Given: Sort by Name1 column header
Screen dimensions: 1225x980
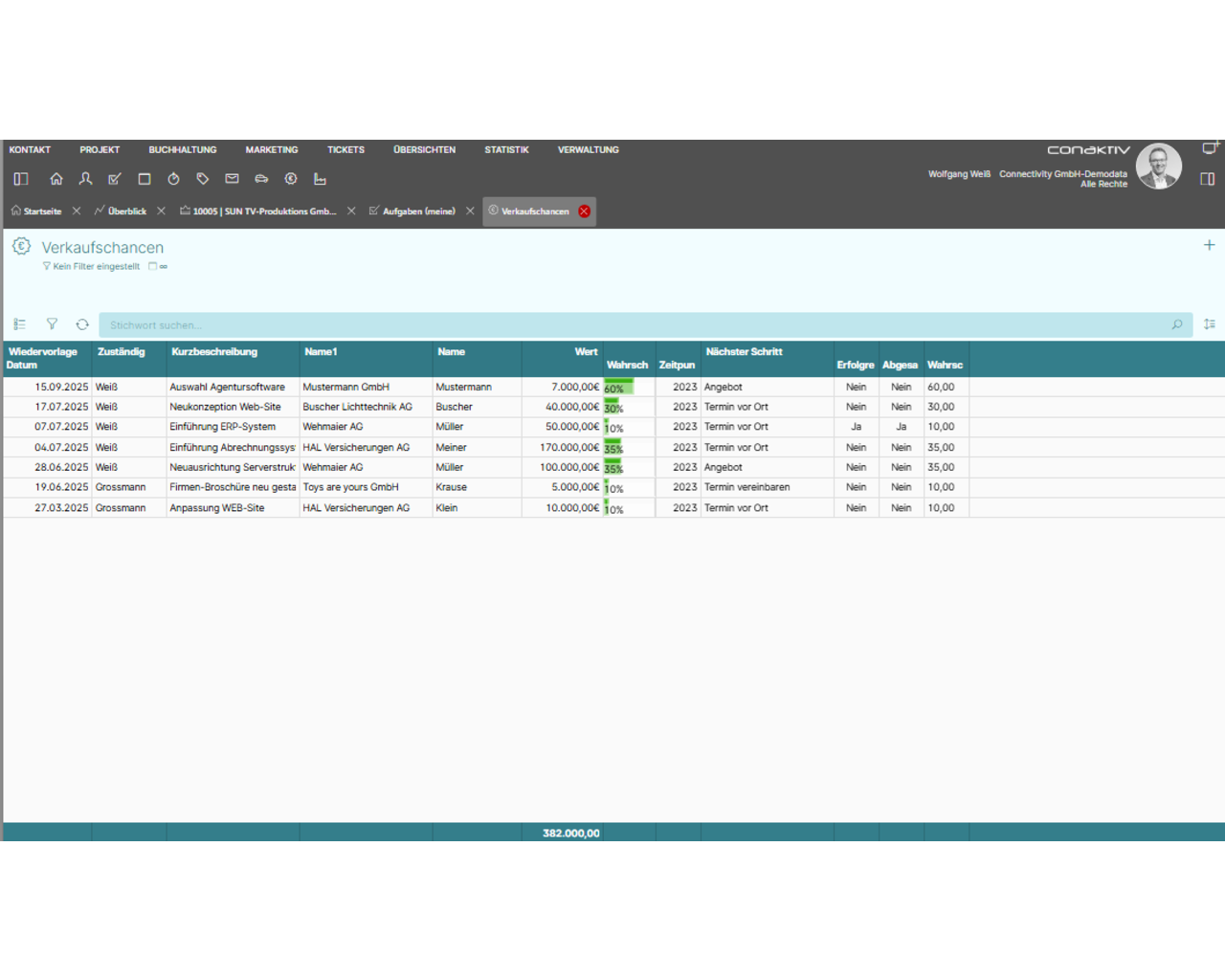Looking at the screenshot, I should click(366, 359).
